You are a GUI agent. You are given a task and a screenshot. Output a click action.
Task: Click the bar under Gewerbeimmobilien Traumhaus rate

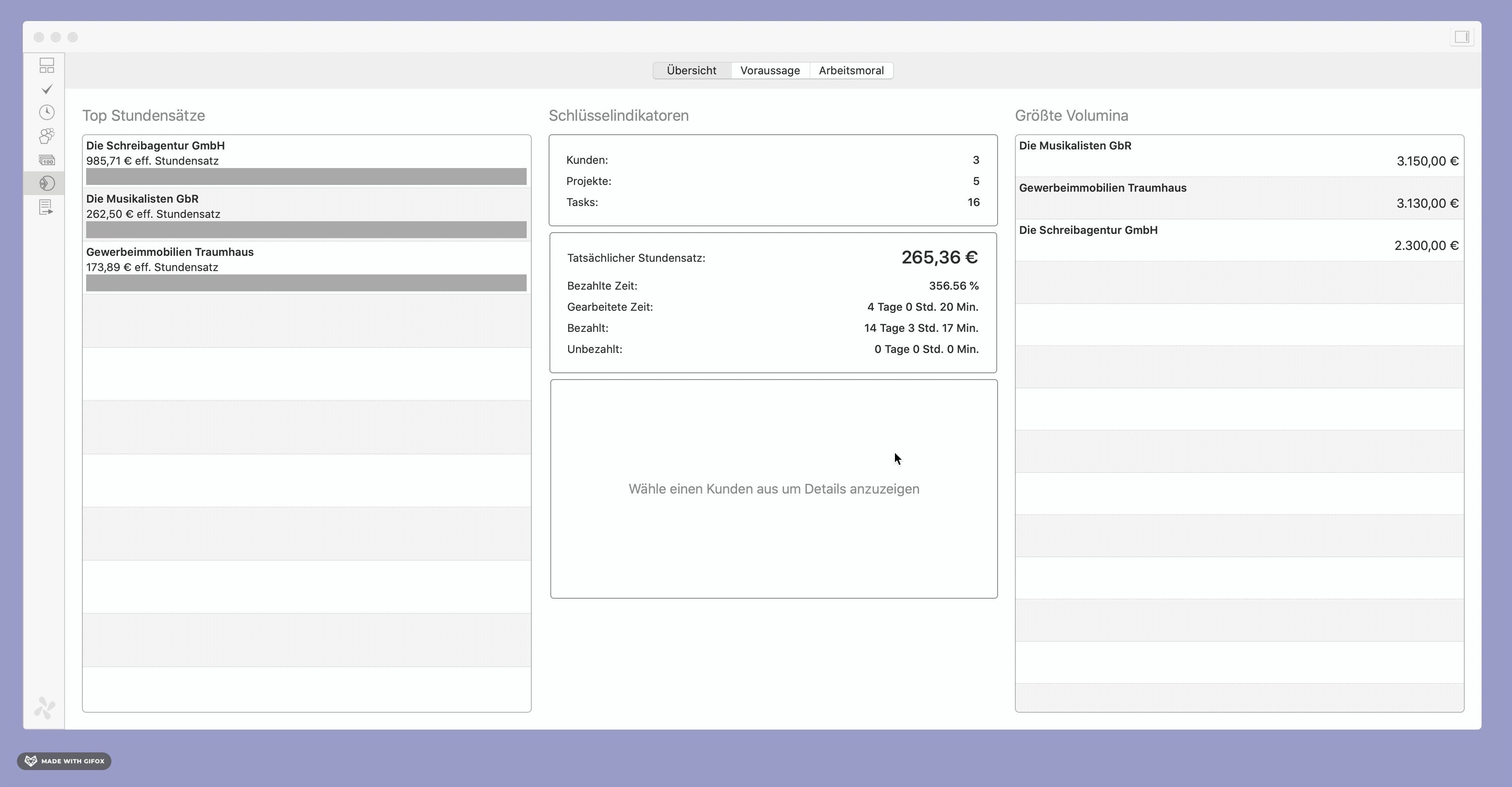306,283
